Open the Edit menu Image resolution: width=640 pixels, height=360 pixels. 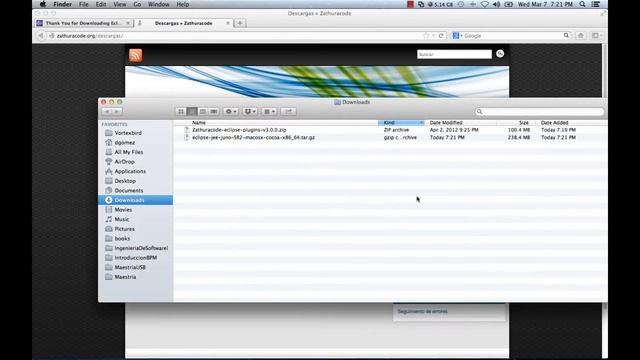(x=101, y=4)
